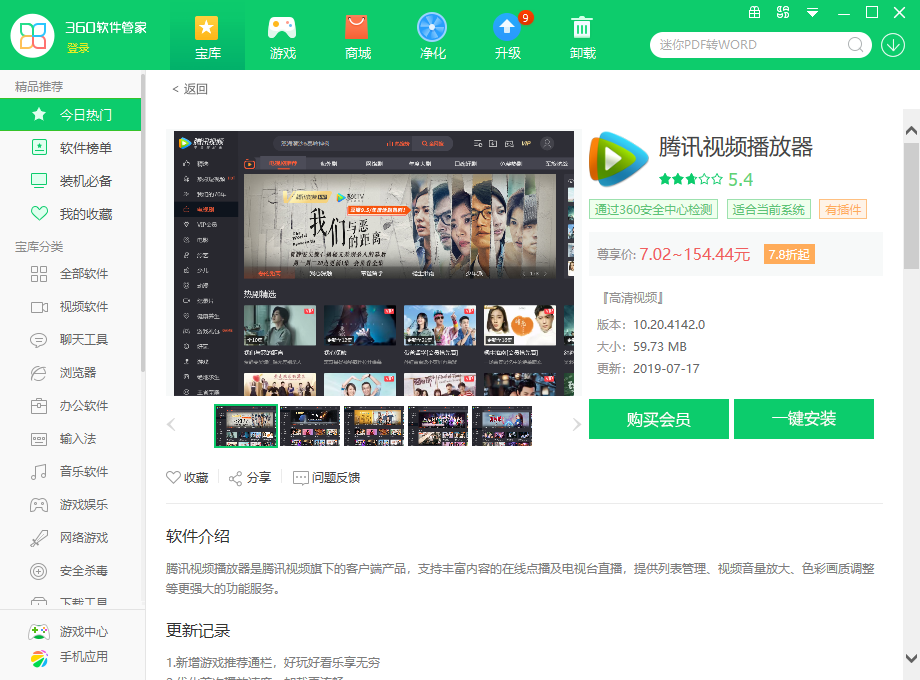Click the 输入法 keyboard icon
This screenshot has width=920, height=680.
click(39, 439)
